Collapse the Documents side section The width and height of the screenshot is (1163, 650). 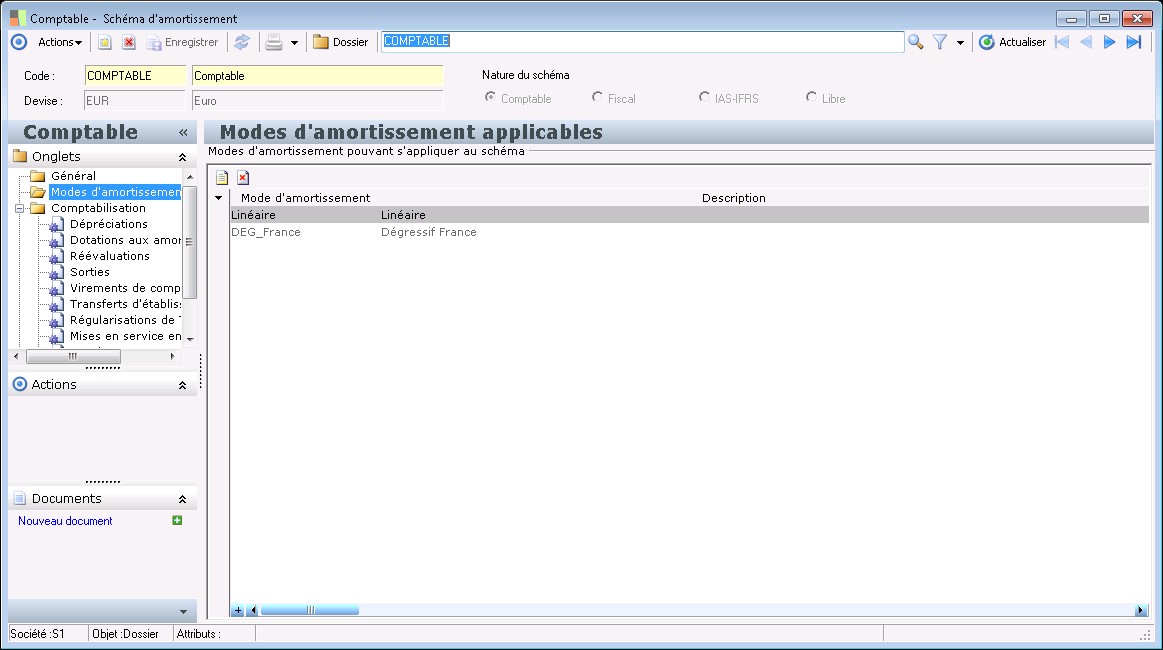click(x=182, y=499)
